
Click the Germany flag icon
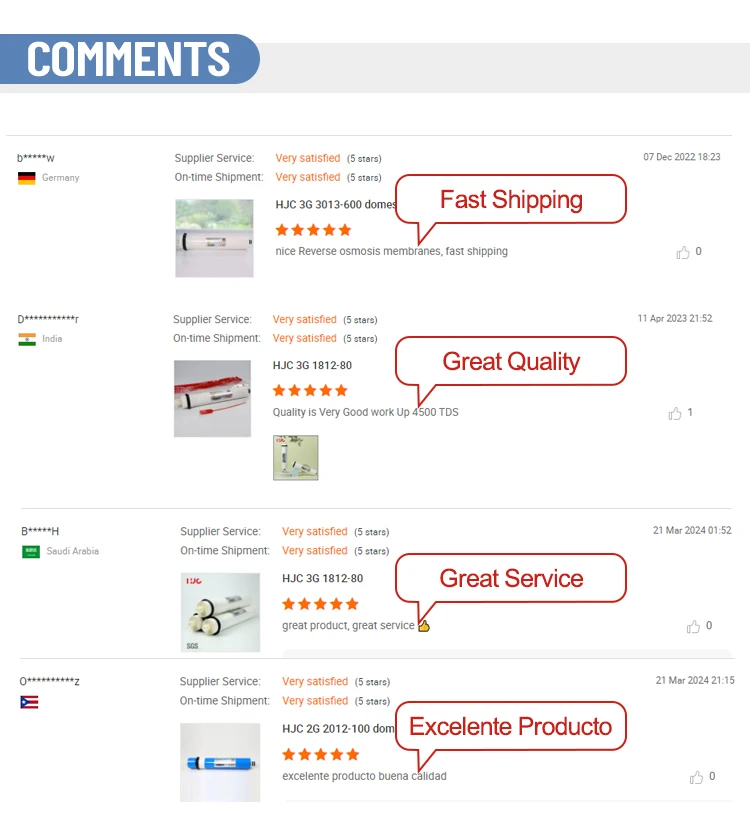tap(27, 178)
